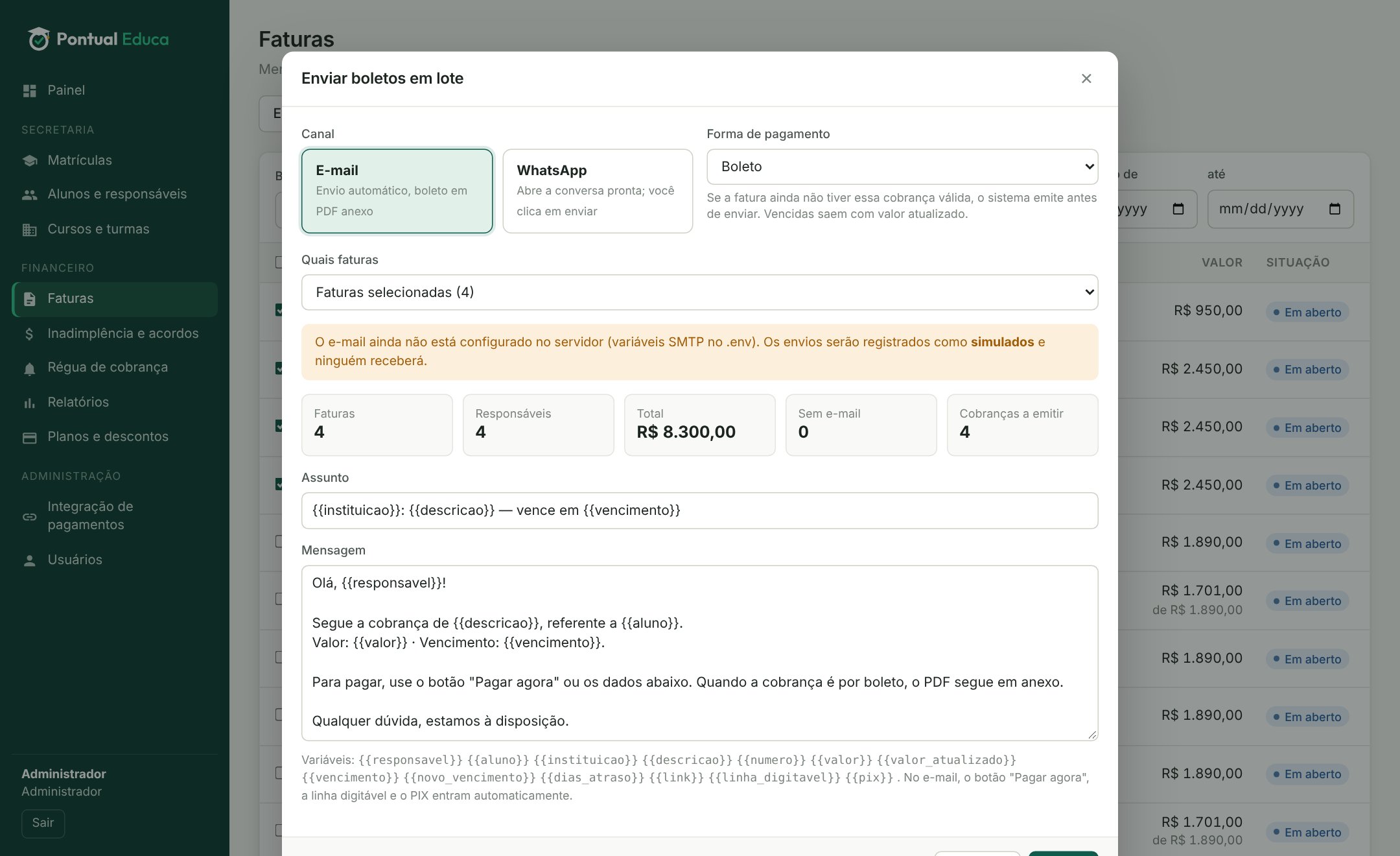Click Em aberto badge on R$ 950,00 row
Screen dimensions: 1400x856
[1307, 313]
